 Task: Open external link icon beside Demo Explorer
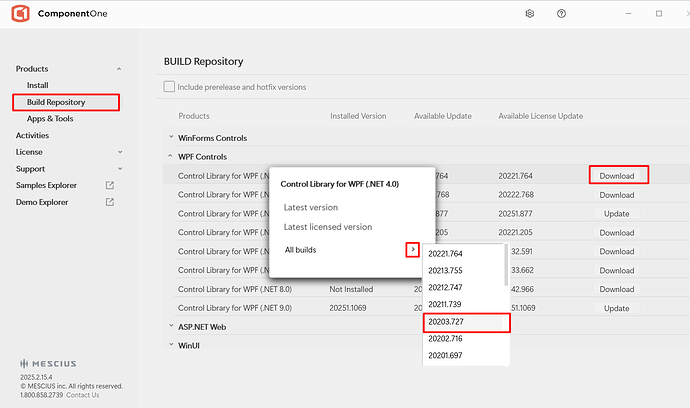(x=110, y=202)
